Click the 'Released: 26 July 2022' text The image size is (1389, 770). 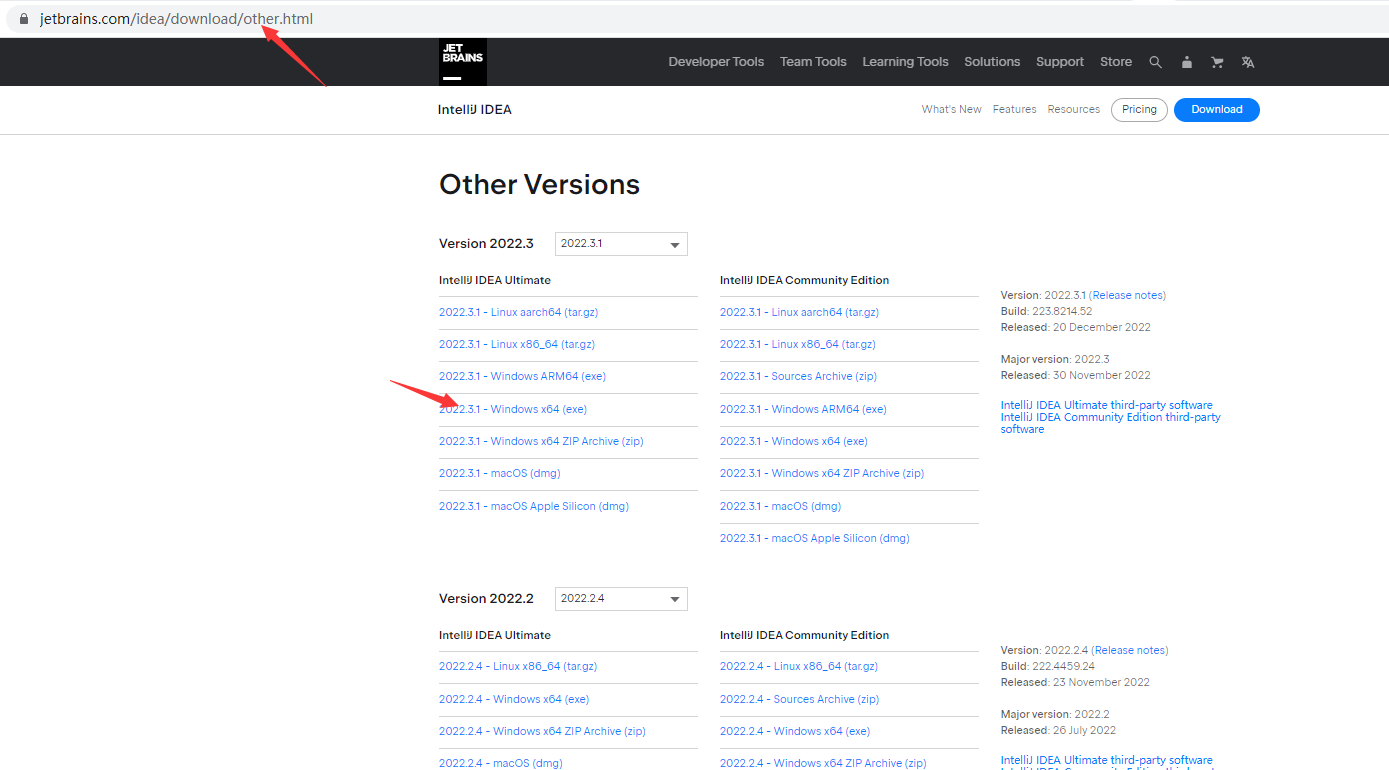coord(1058,730)
